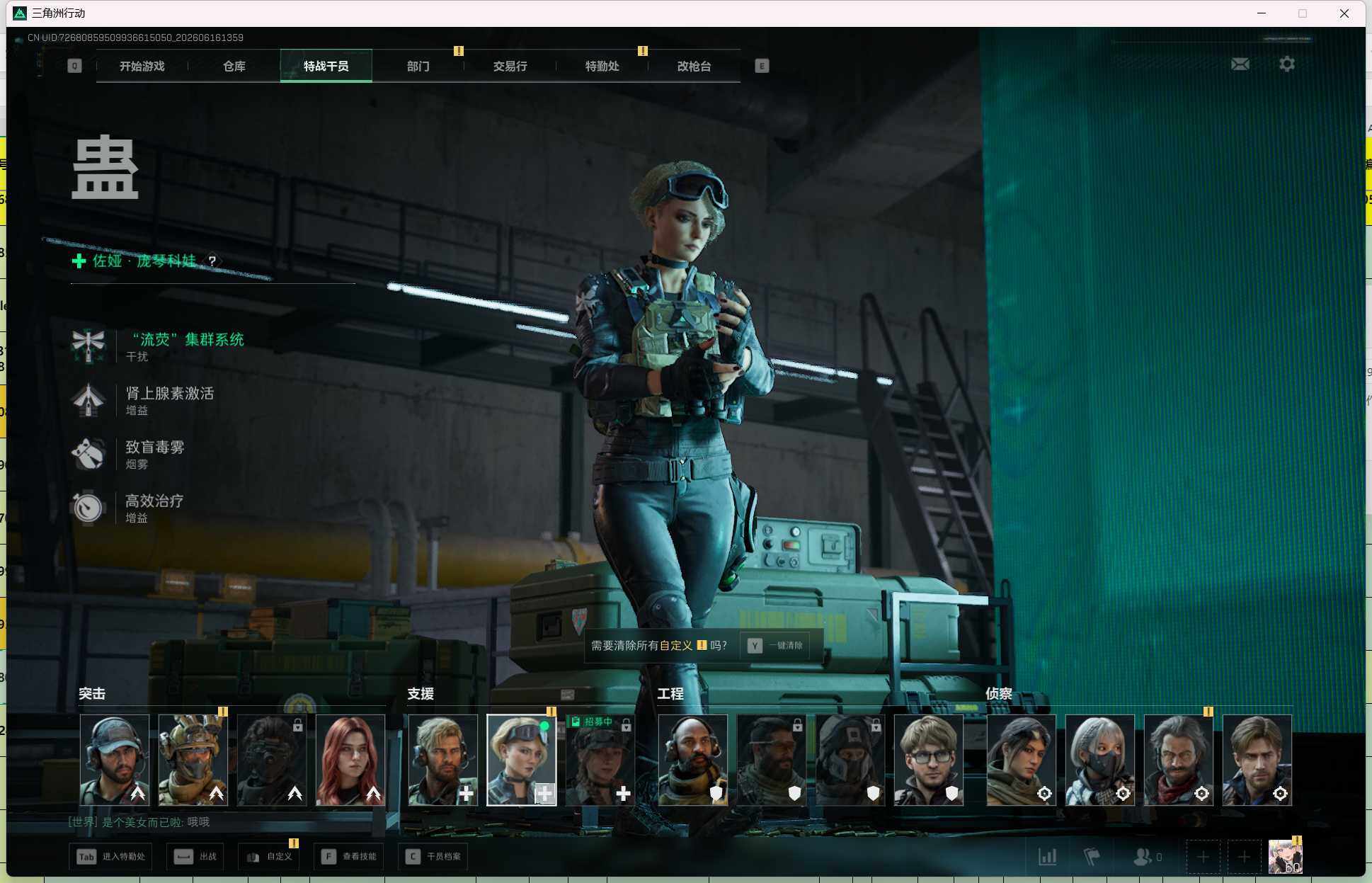Select engineer operator wearing eyeglasses
1372x883 pixels.
pyautogui.click(x=929, y=760)
